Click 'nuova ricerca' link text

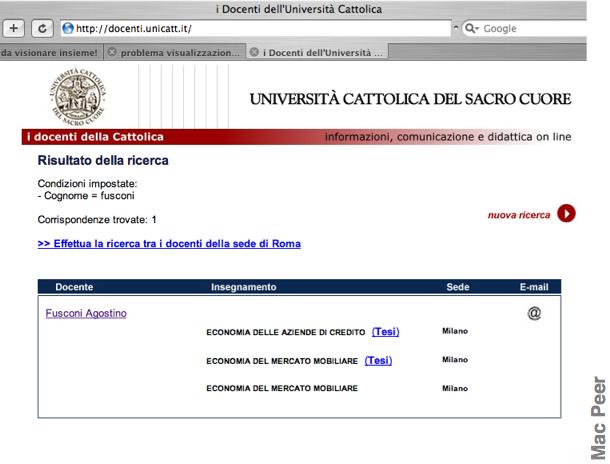519,215
